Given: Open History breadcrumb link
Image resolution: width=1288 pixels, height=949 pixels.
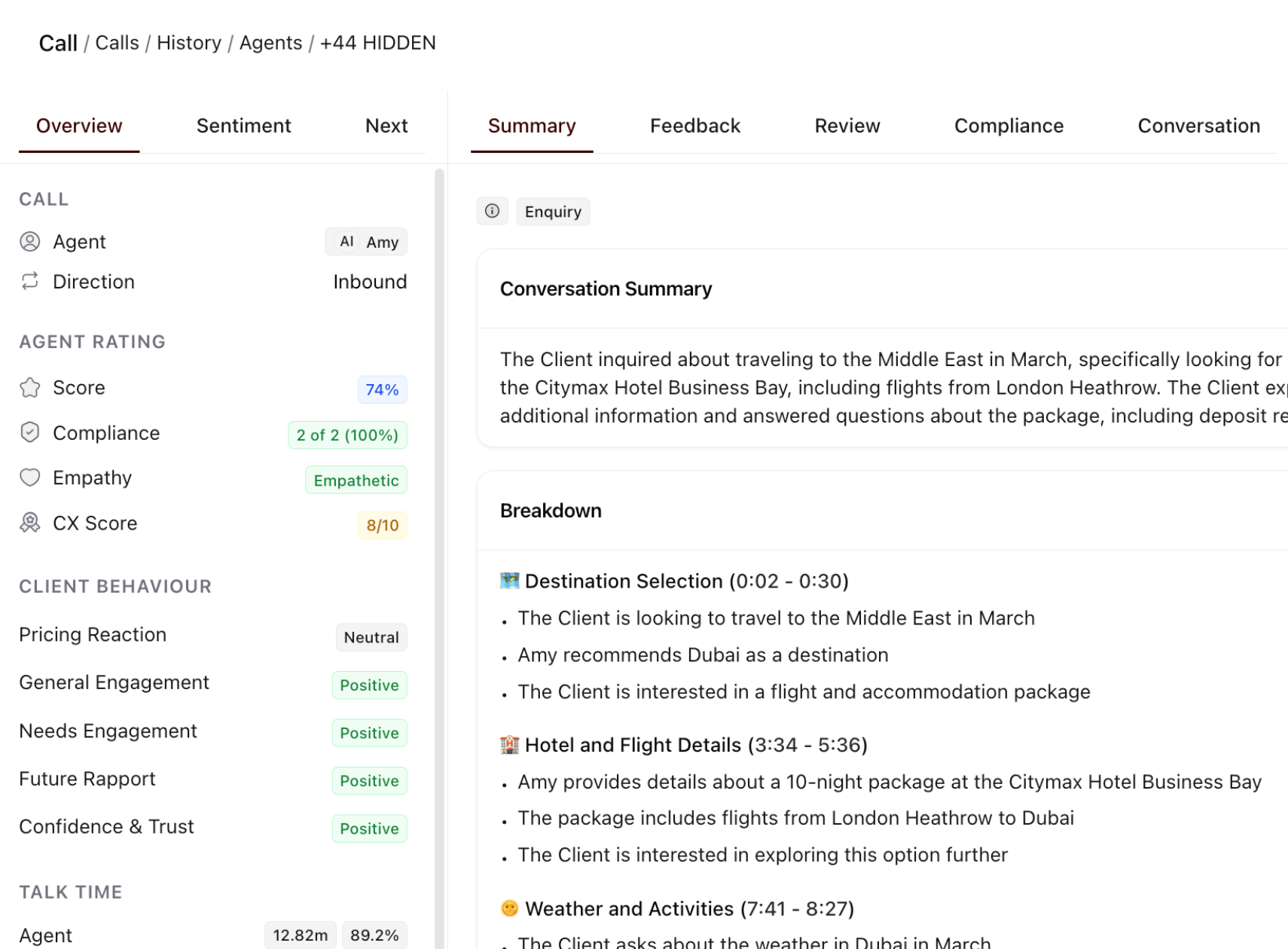Looking at the screenshot, I should pos(189,43).
